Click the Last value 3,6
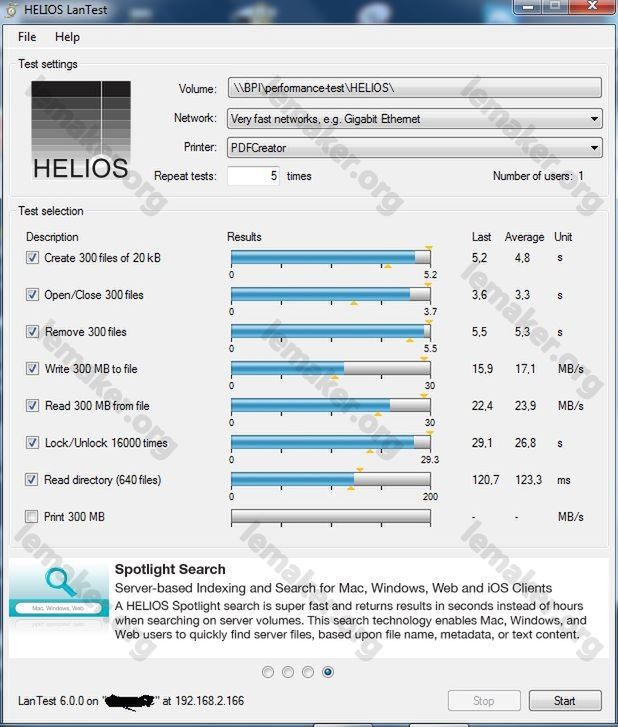The height and width of the screenshot is (727, 618). (479, 295)
